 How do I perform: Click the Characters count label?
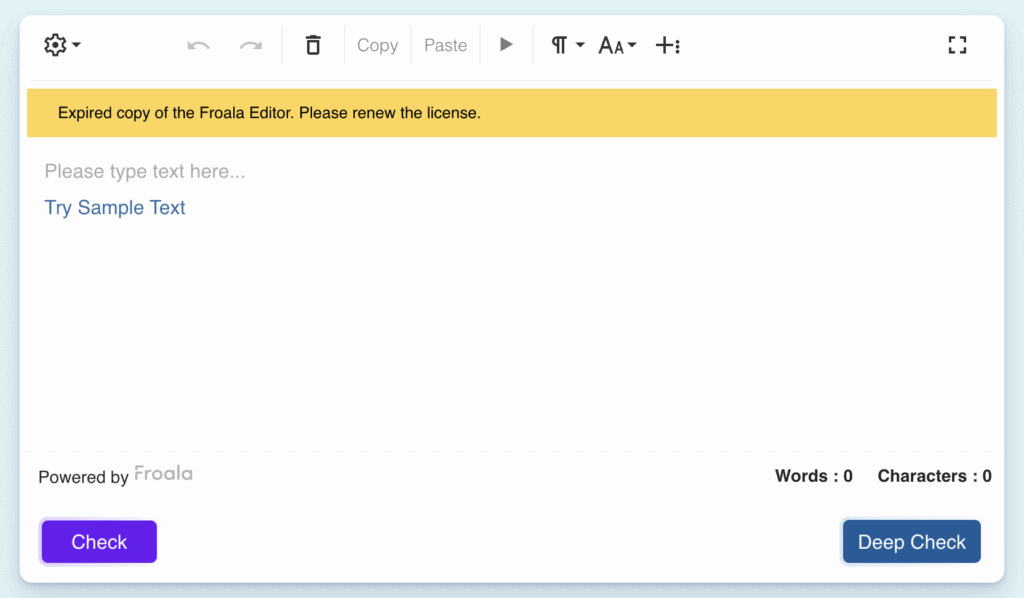pos(934,476)
